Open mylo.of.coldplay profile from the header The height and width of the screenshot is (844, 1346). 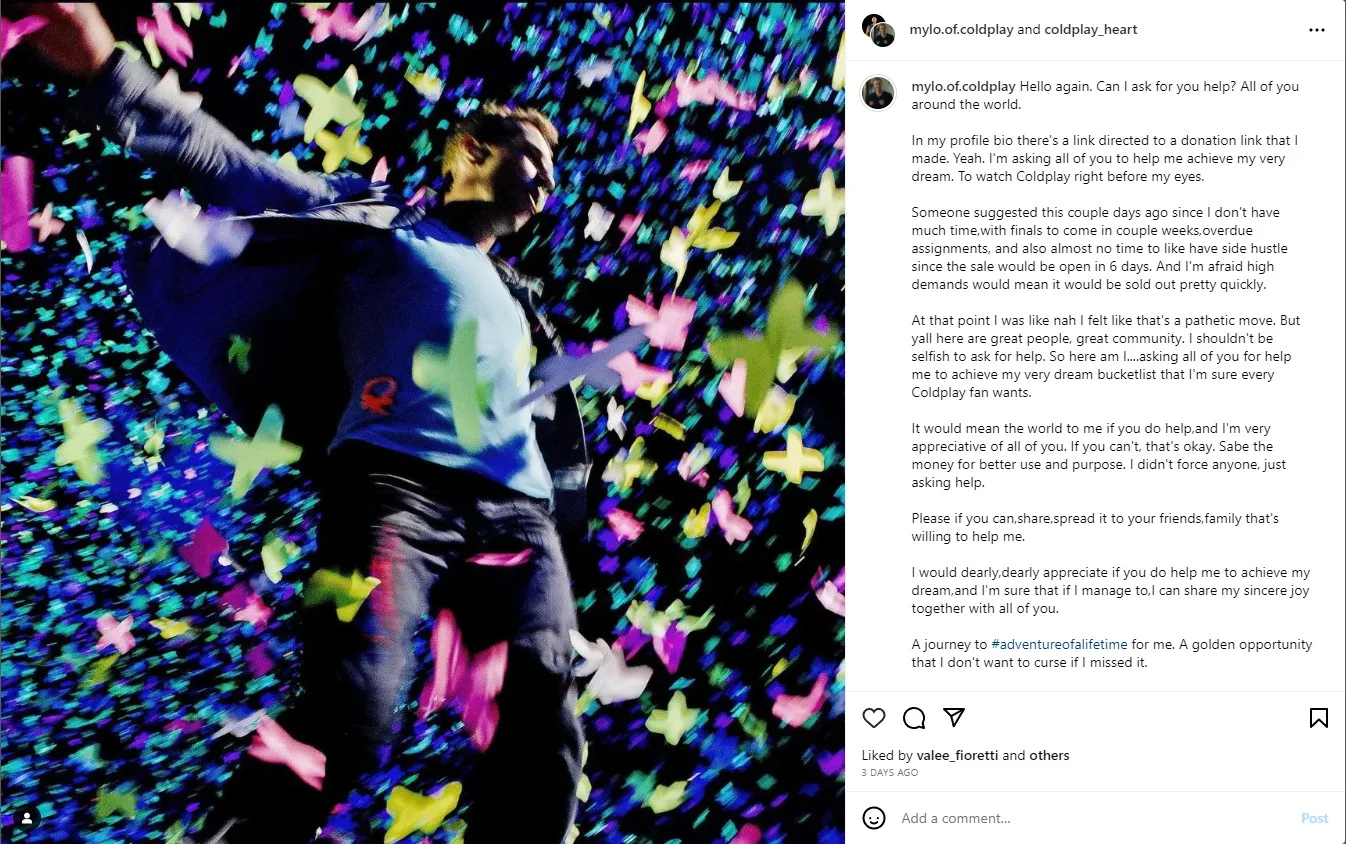coord(961,30)
